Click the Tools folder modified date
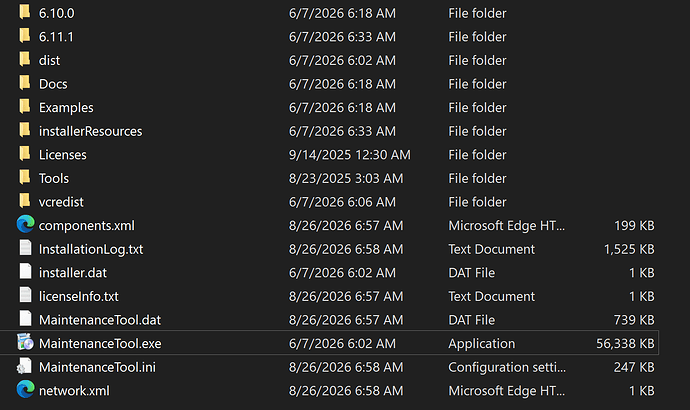Viewport: 690px width, 410px height. 346,178
